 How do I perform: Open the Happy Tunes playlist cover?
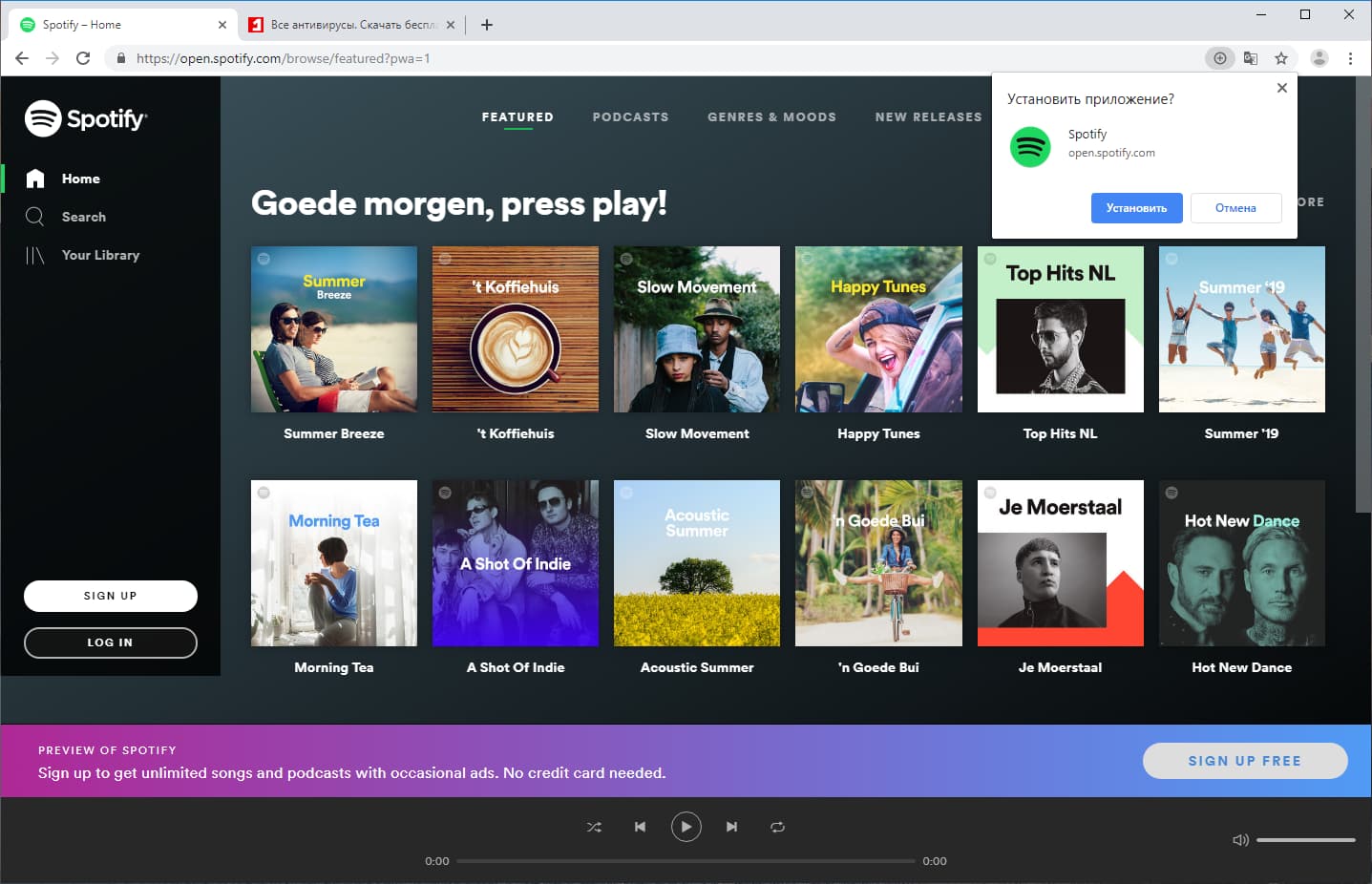(x=878, y=329)
